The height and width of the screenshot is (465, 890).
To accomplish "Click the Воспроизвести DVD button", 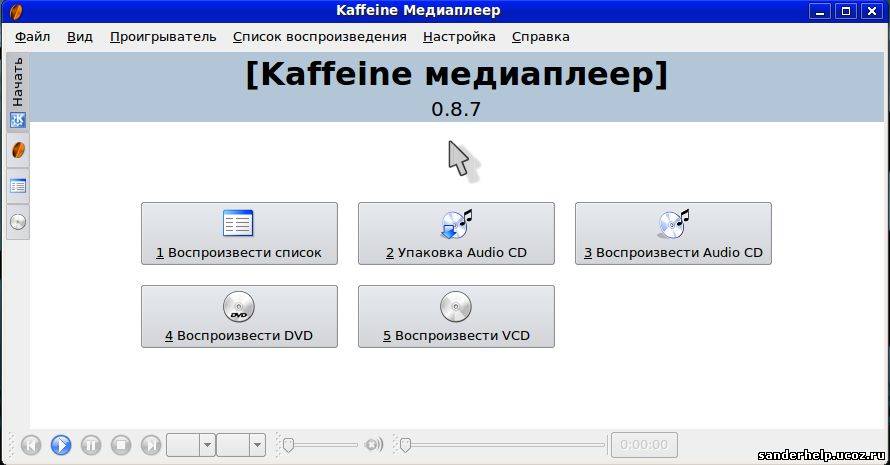I will pyautogui.click(x=239, y=317).
